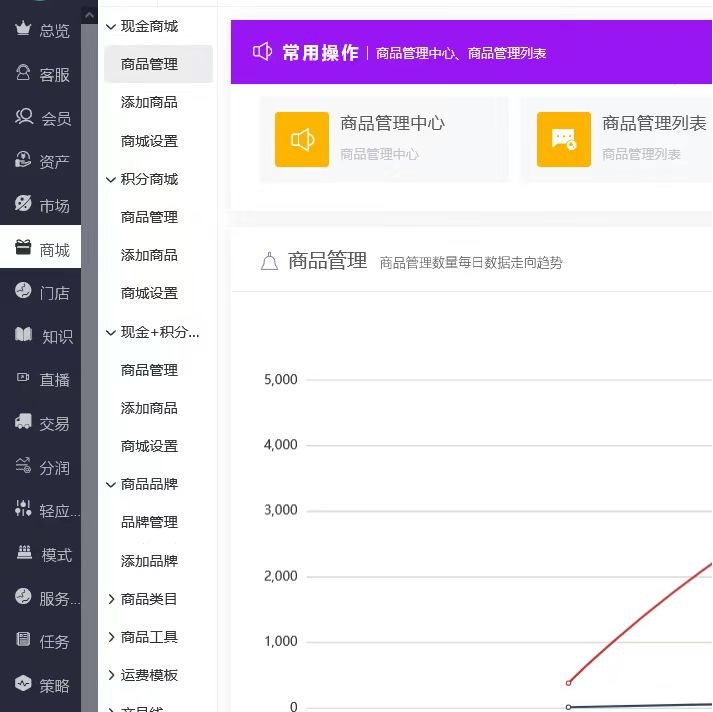
Task: Click the headset icon beside 客服
Action: (23, 73)
